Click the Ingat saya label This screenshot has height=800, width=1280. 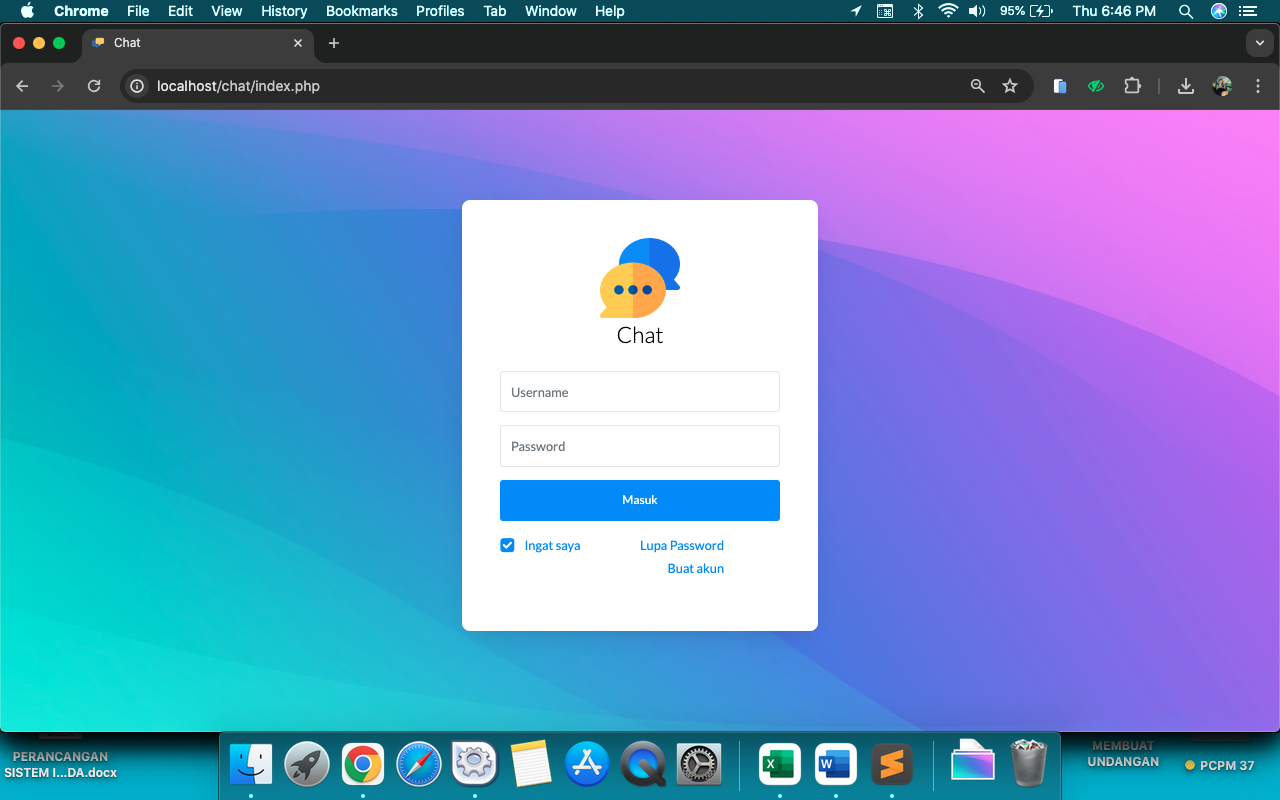(x=552, y=545)
